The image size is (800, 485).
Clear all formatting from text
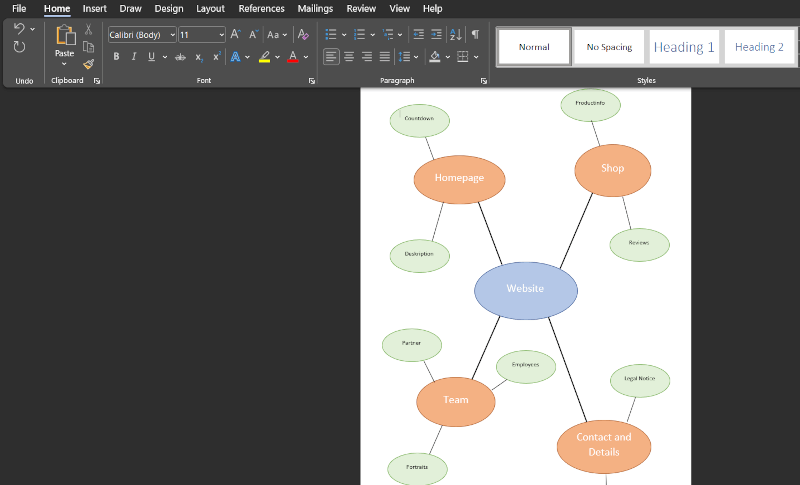coord(303,34)
